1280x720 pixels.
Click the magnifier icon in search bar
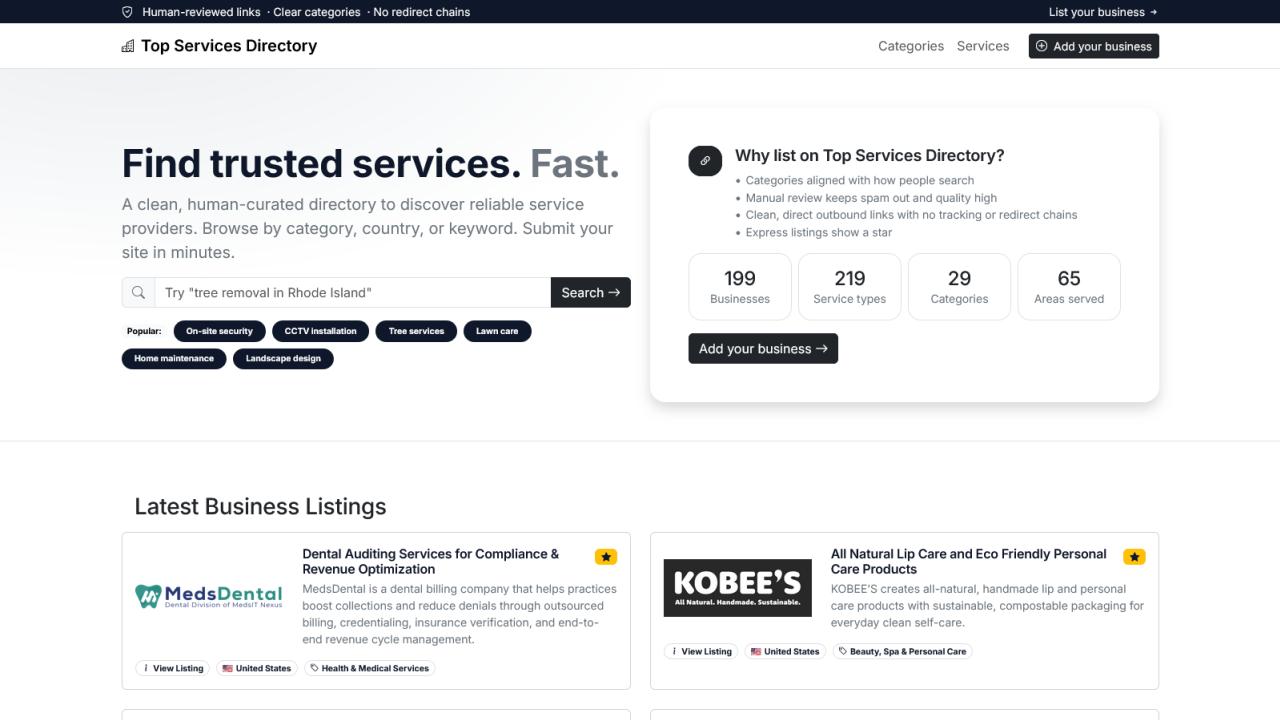point(138,293)
